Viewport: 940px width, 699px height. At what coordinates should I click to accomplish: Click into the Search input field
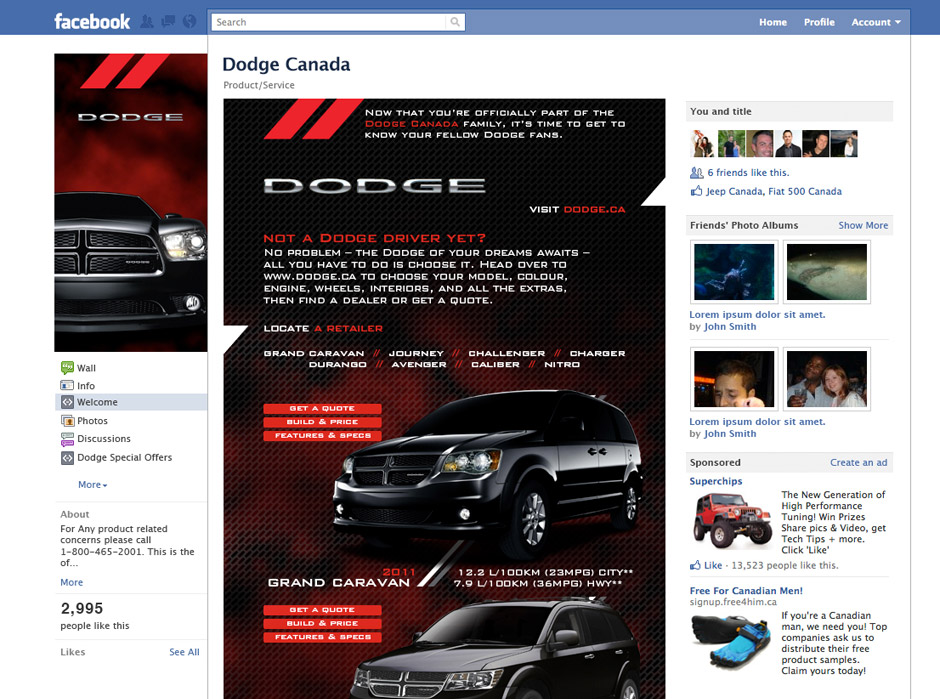[x=329, y=22]
